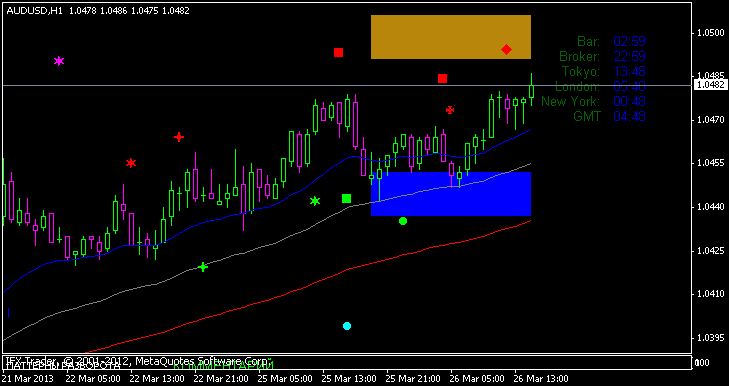
Task: Click the 26 Mar 13:00 time label
Action: [540, 379]
